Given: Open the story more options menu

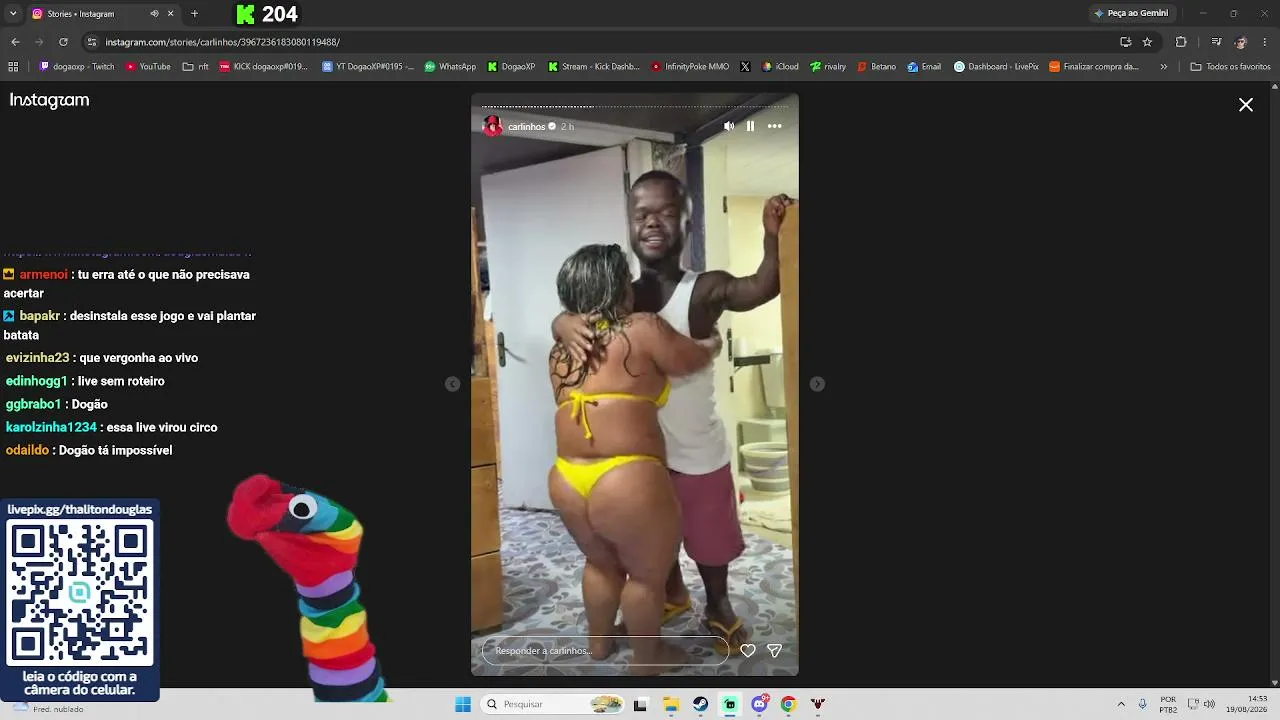Looking at the screenshot, I should tap(774, 126).
